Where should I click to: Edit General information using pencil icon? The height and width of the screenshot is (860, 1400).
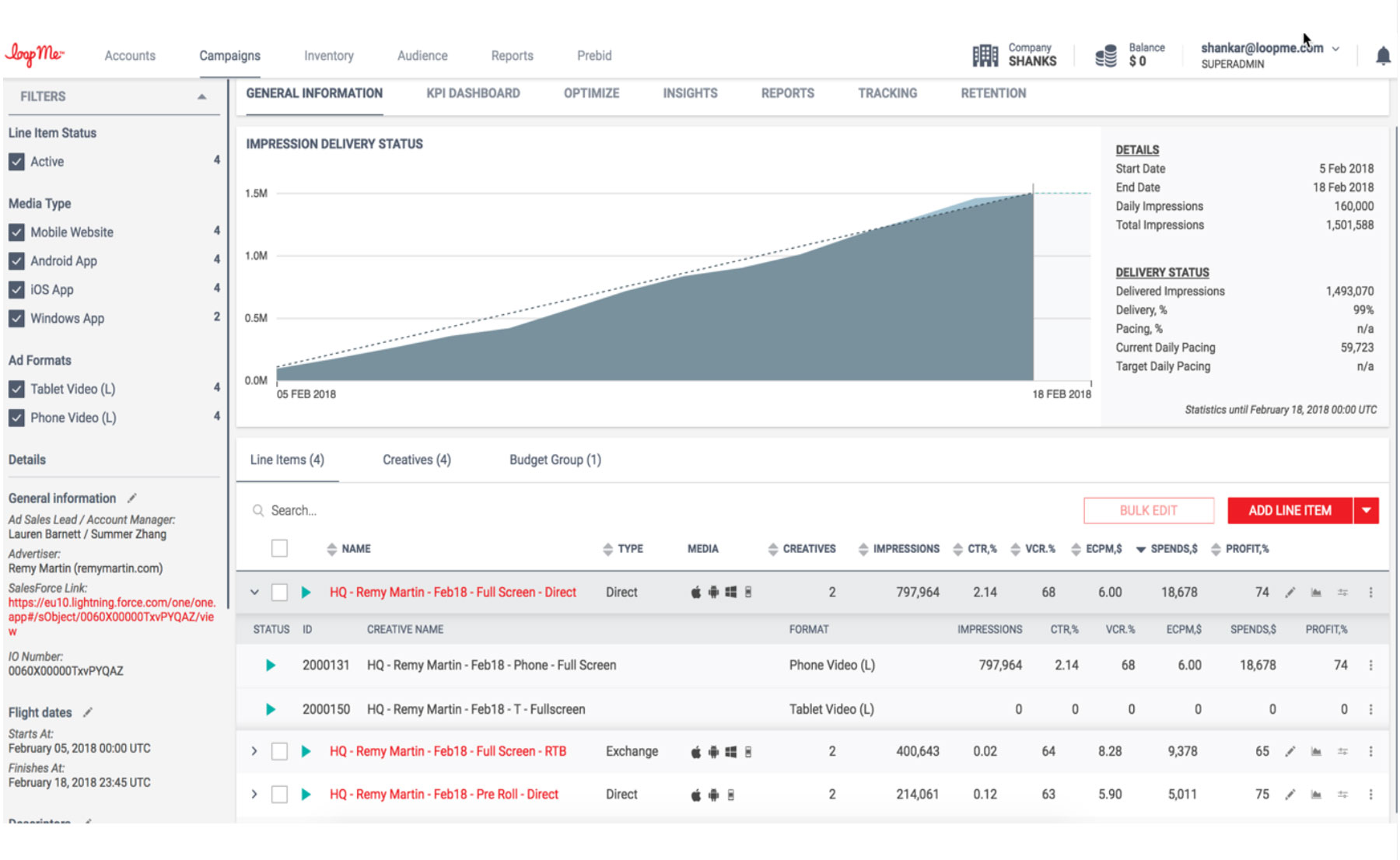coord(132,498)
